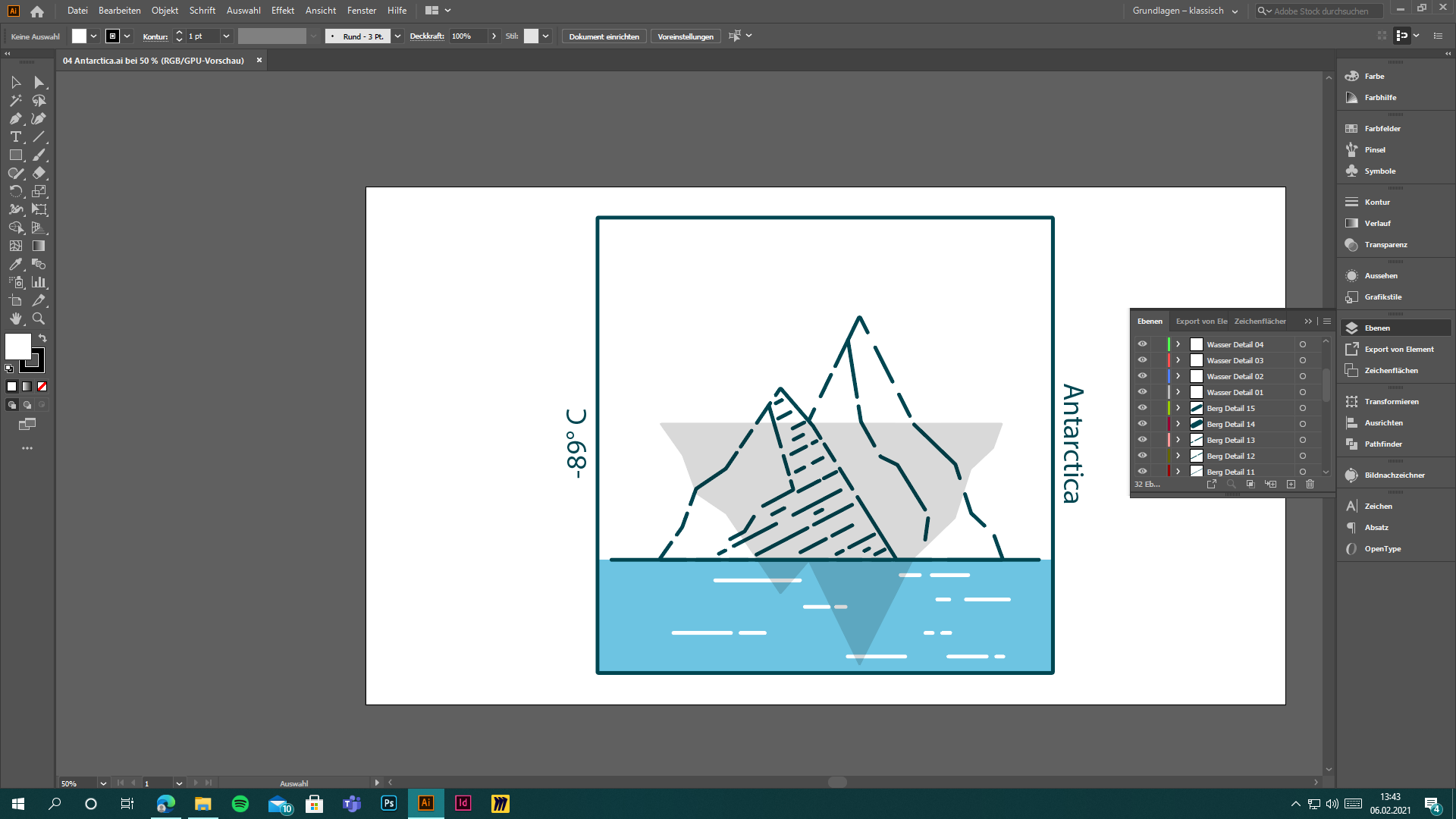Select the Scale tool
The width and height of the screenshot is (1456, 819).
(39, 191)
